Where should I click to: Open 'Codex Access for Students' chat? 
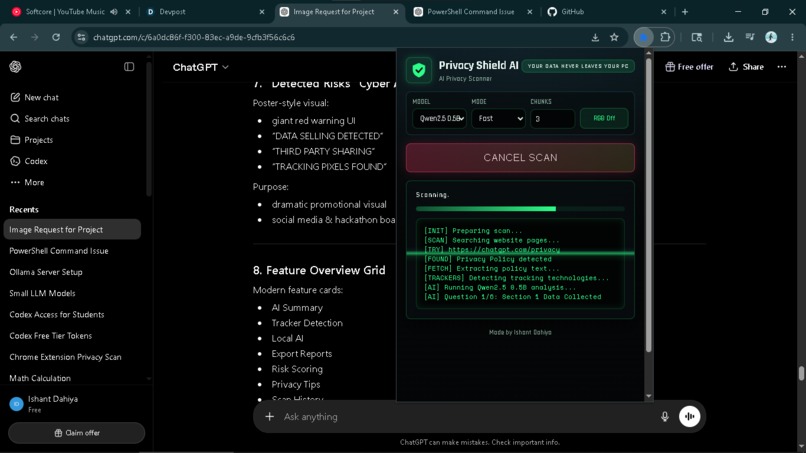(x=57, y=314)
